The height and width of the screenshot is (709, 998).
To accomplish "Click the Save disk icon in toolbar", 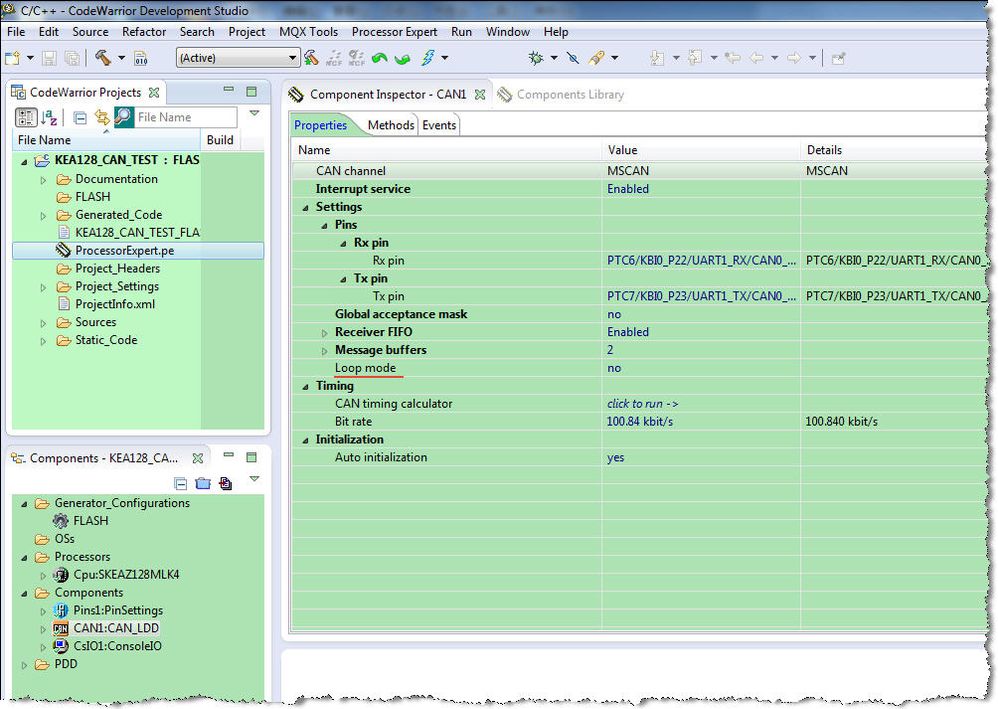I will click(x=49, y=58).
